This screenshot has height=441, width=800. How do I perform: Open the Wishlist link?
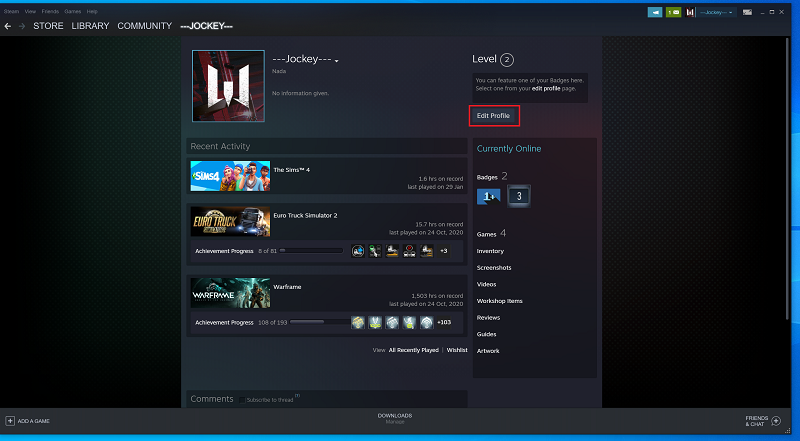pos(457,351)
